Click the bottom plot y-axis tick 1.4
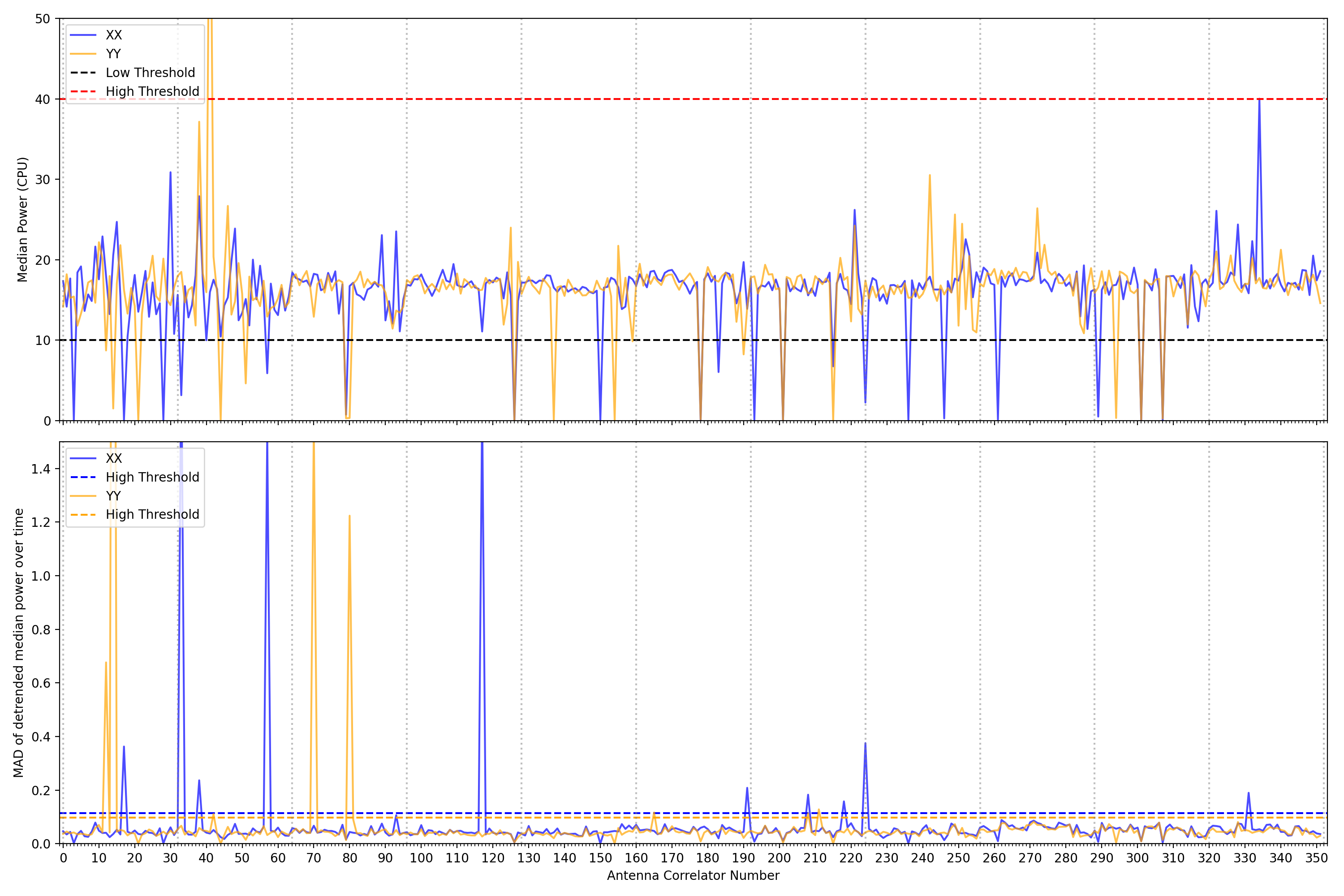The height and width of the screenshot is (896, 1344). point(41,469)
